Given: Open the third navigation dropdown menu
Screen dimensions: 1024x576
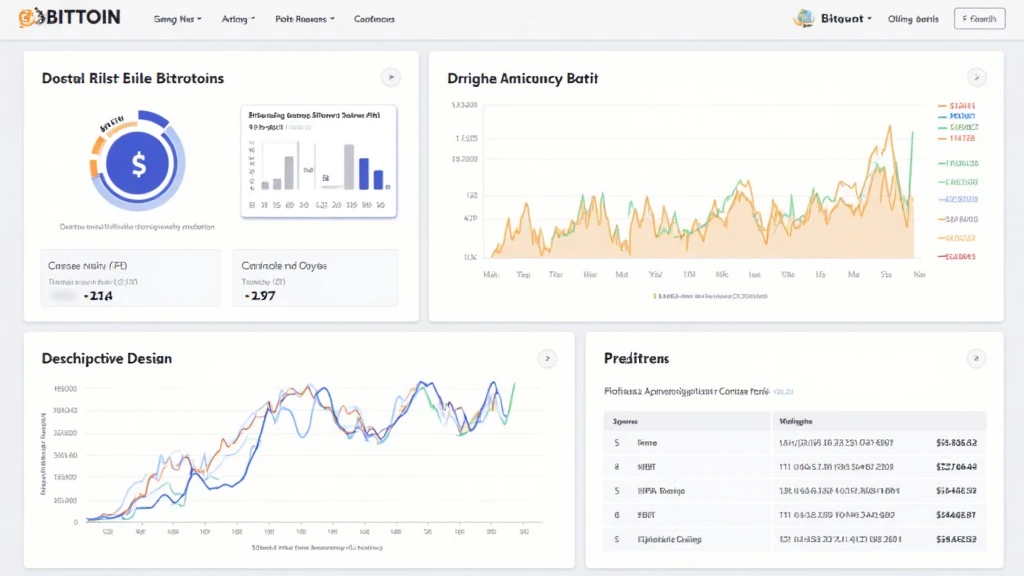Looking at the screenshot, I should tap(304, 19).
